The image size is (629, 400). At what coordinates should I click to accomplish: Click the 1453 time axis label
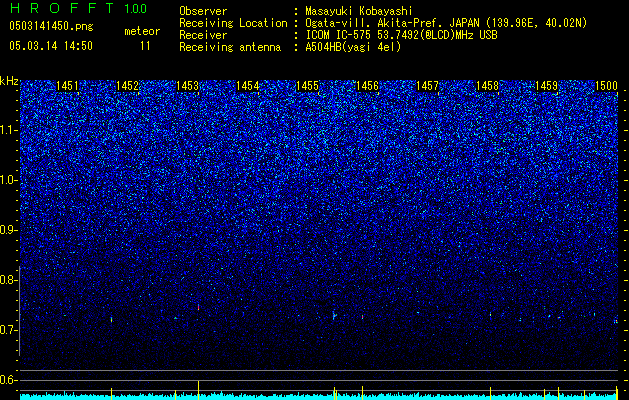[x=187, y=85]
